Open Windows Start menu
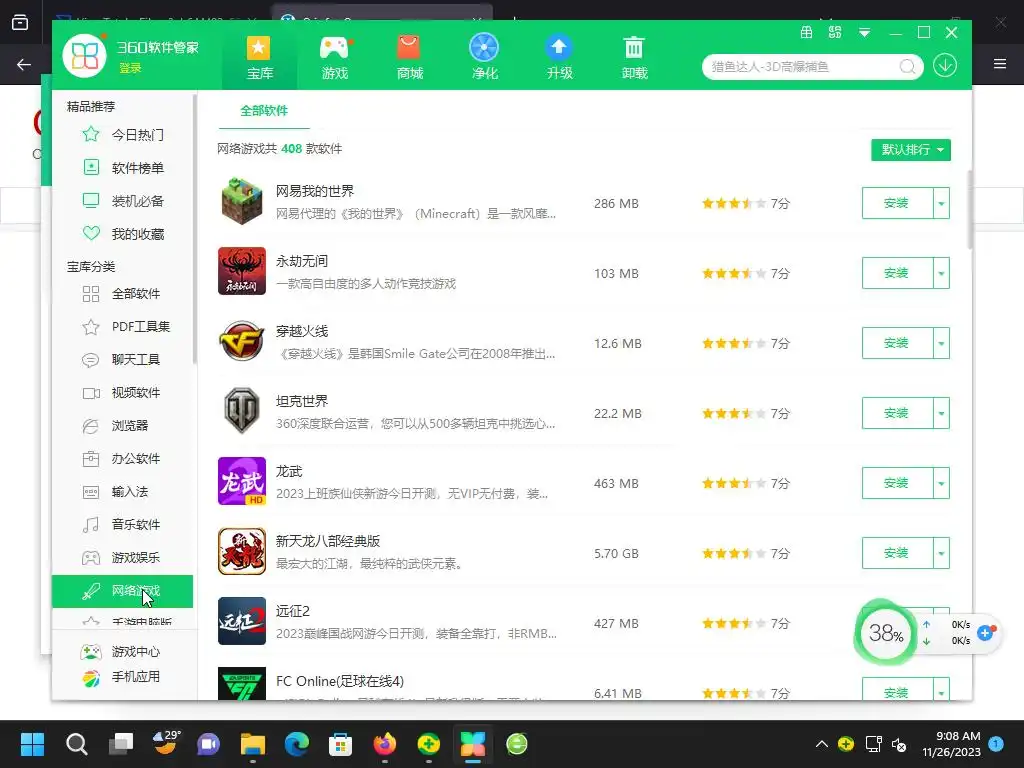Image resolution: width=1024 pixels, height=768 pixels. point(32,744)
